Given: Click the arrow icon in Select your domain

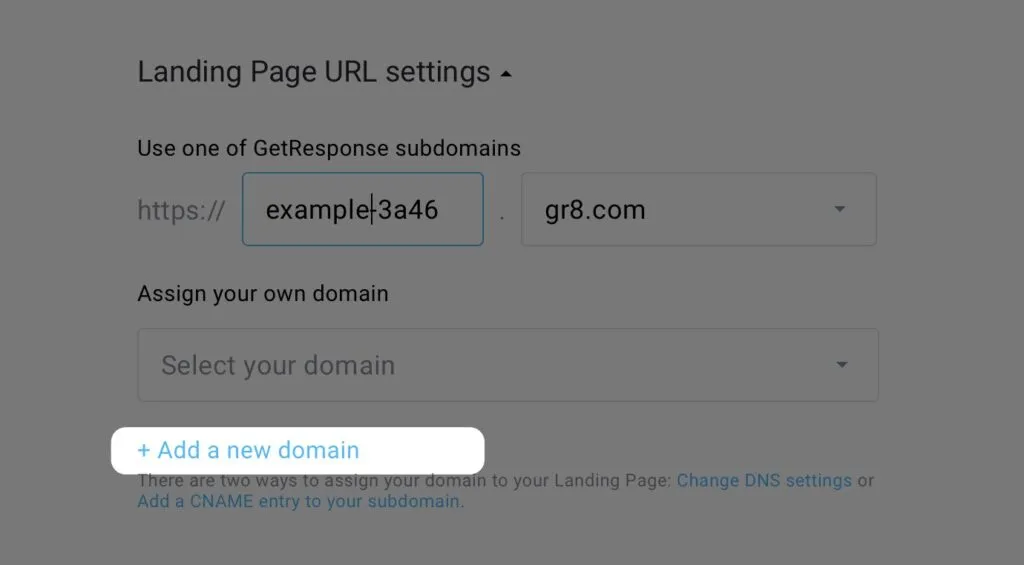Looking at the screenshot, I should [842, 364].
